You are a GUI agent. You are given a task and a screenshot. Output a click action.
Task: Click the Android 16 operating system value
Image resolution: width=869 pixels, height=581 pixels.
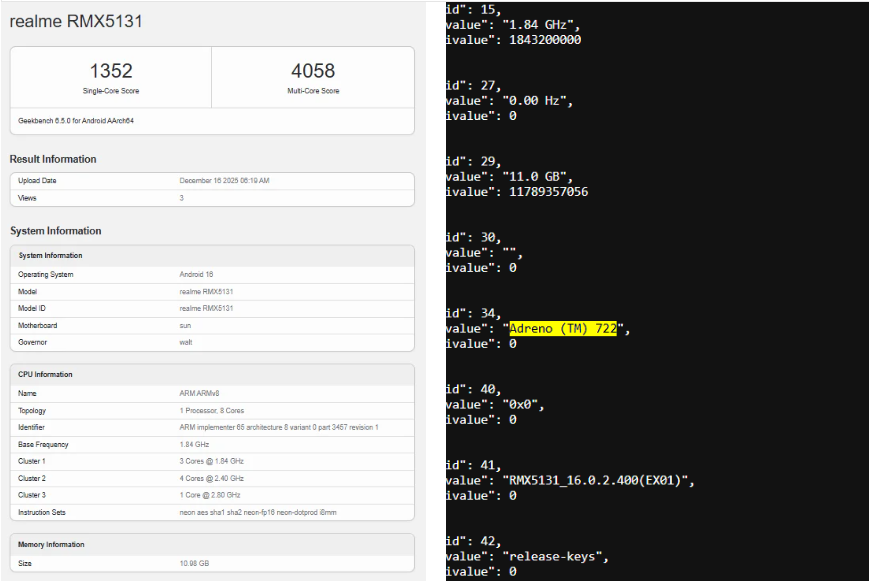196,274
